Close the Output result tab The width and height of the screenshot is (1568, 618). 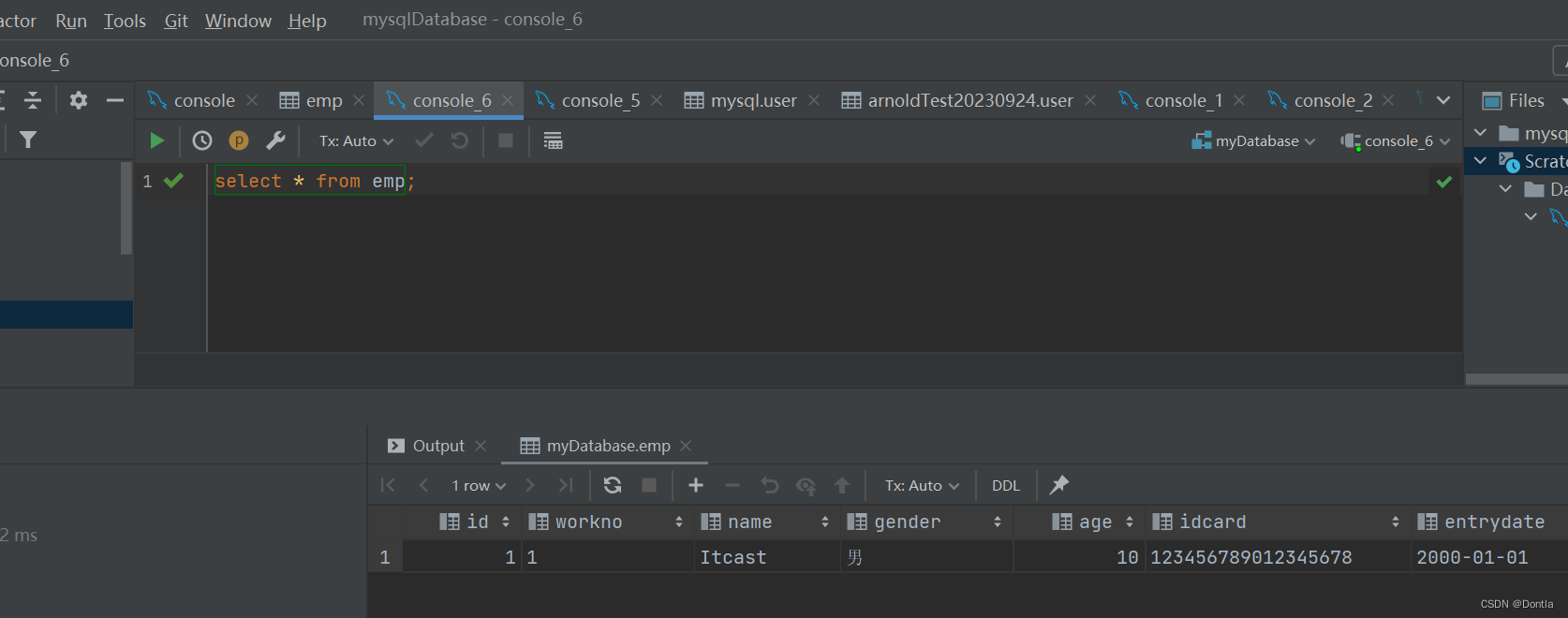point(481,446)
